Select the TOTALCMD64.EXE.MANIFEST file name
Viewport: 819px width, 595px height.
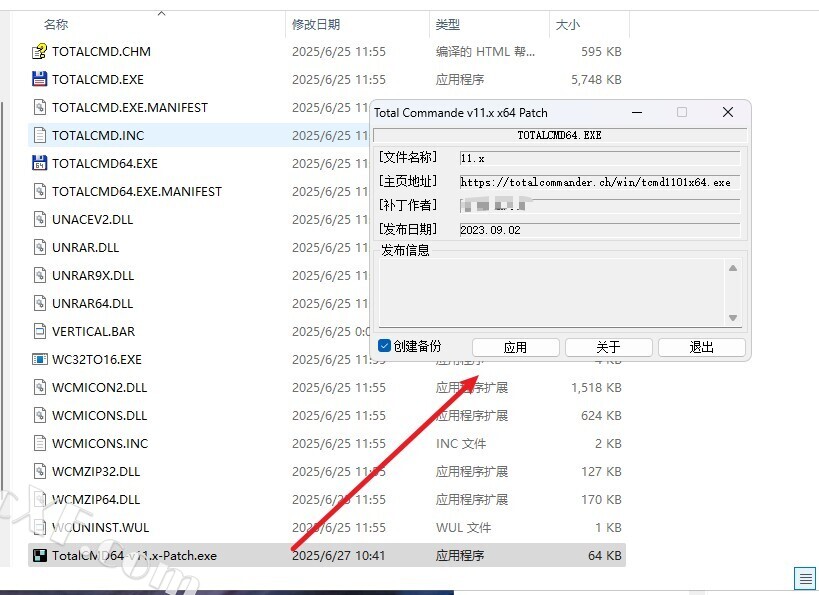pos(137,192)
